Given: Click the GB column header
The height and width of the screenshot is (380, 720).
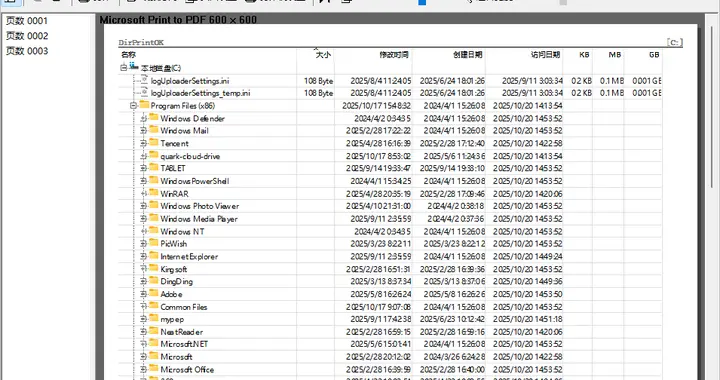Looking at the screenshot, I should click(654, 55).
